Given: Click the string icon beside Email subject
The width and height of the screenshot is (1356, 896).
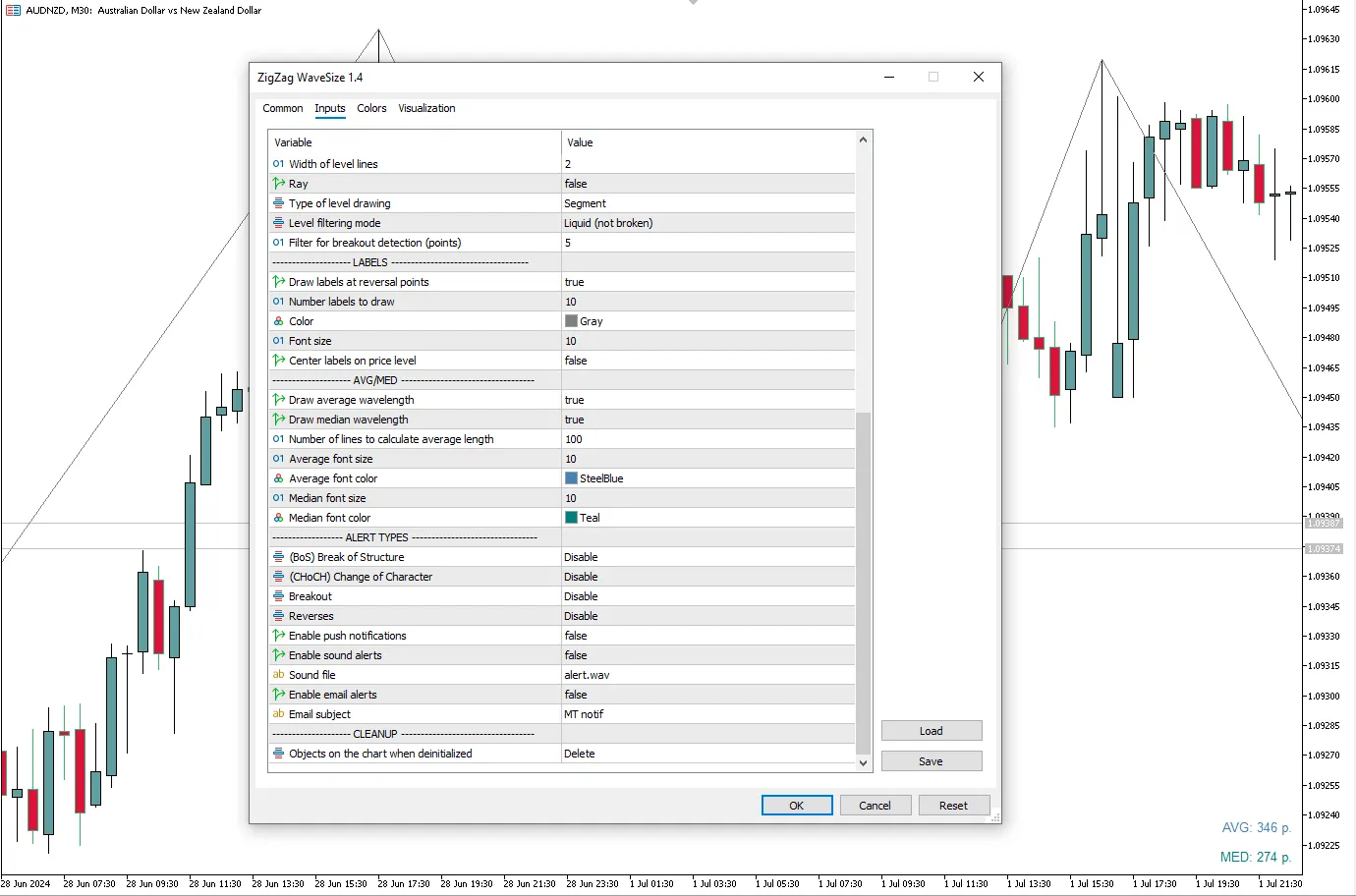Looking at the screenshot, I should [279, 714].
